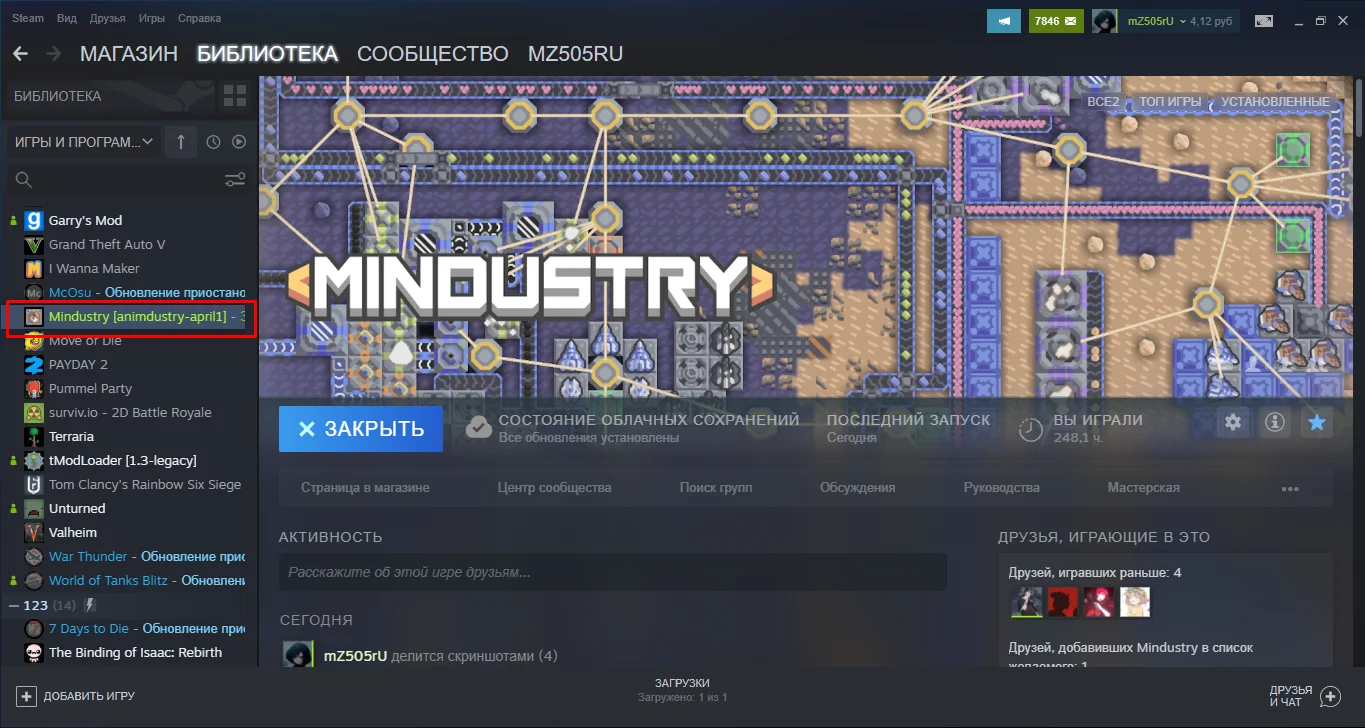This screenshot has height=728, width=1365.
Task: Click the activity status input field
Action: tap(612, 572)
